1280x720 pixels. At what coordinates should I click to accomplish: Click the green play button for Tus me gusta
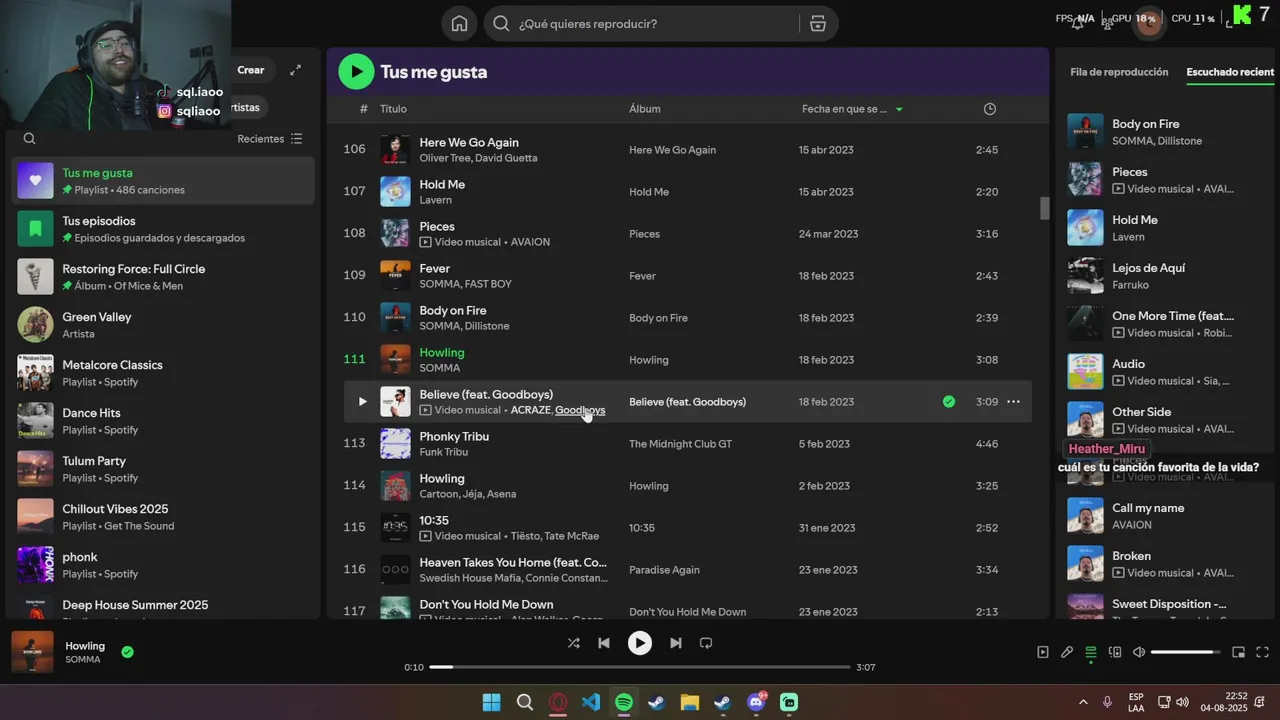tap(356, 71)
